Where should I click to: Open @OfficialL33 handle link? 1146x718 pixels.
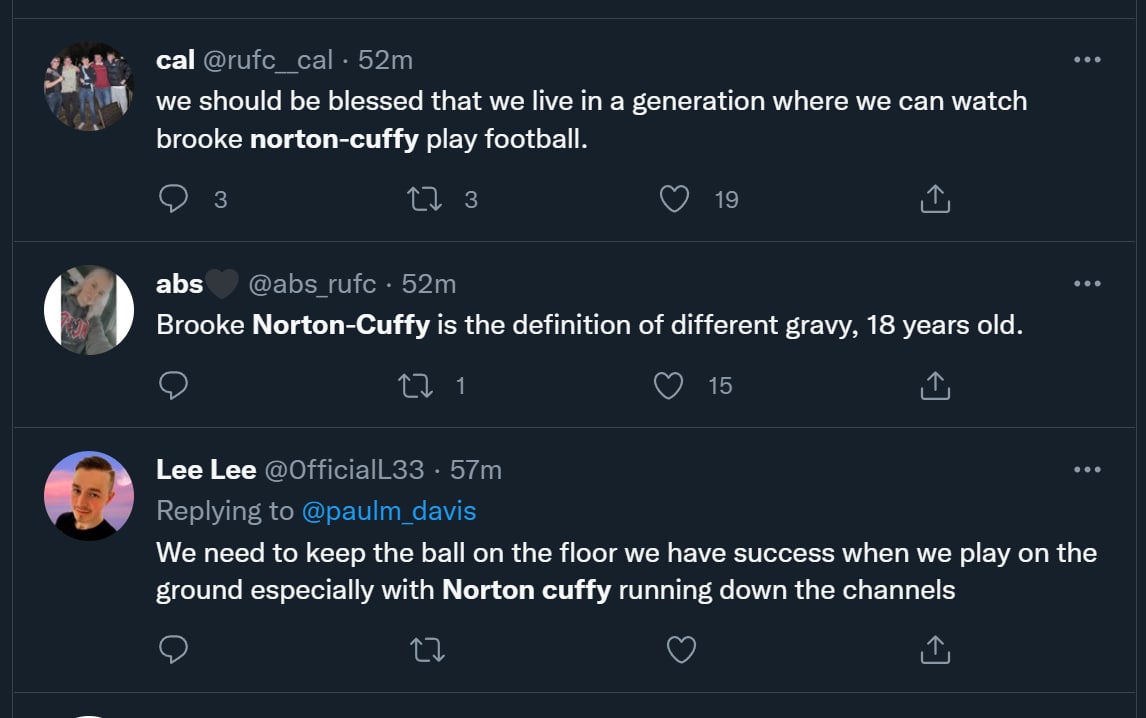coord(343,470)
